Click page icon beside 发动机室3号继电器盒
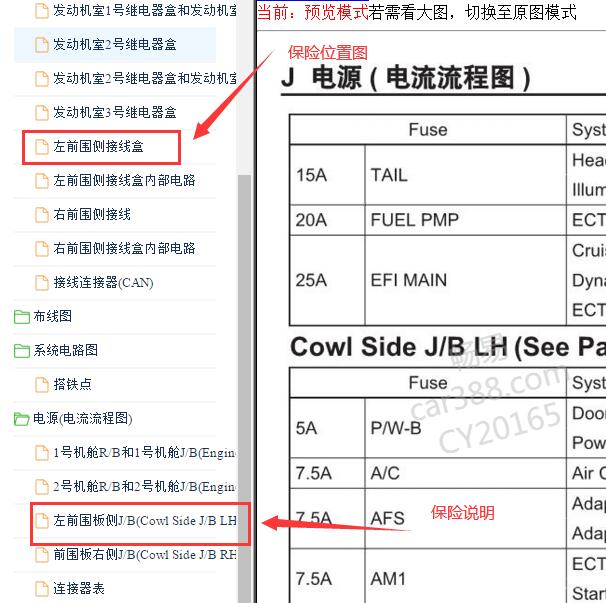 click(42, 112)
